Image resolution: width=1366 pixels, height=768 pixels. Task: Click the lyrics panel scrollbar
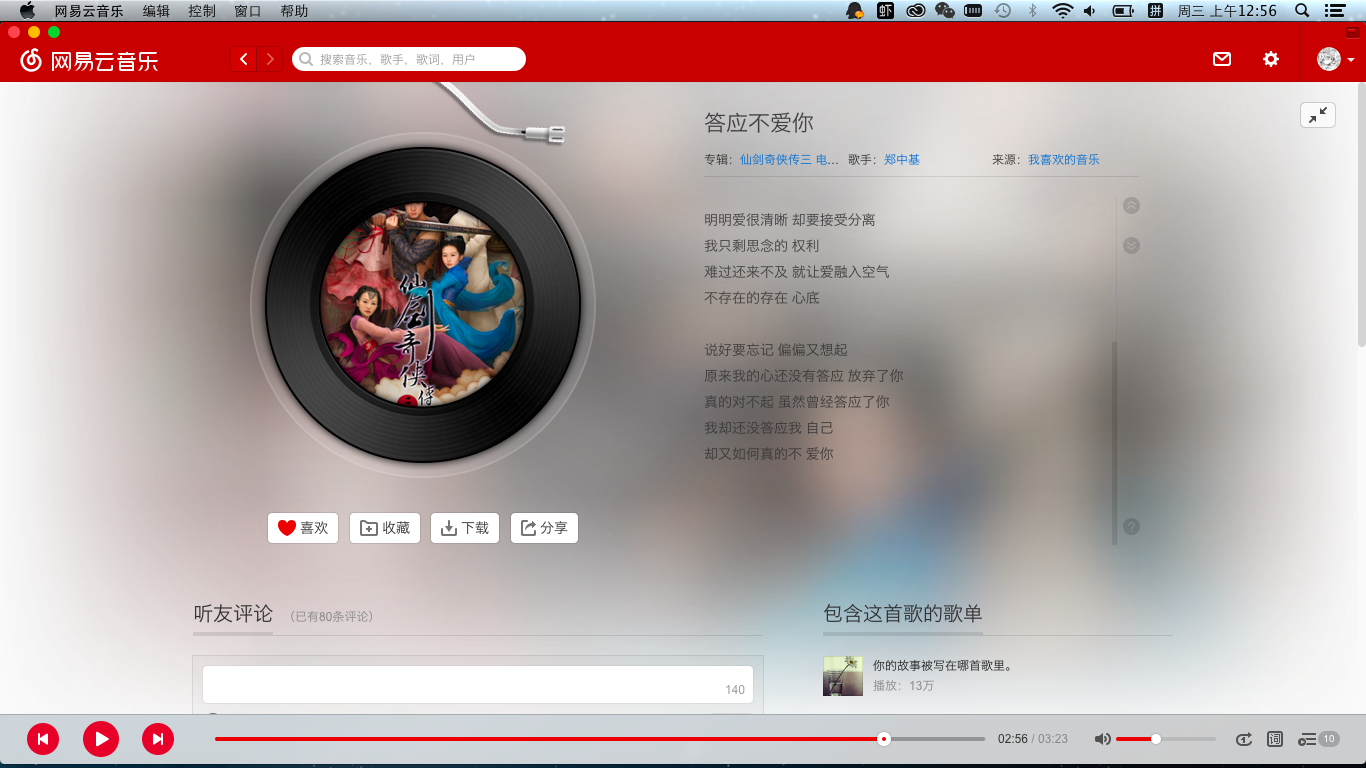coord(1115,443)
